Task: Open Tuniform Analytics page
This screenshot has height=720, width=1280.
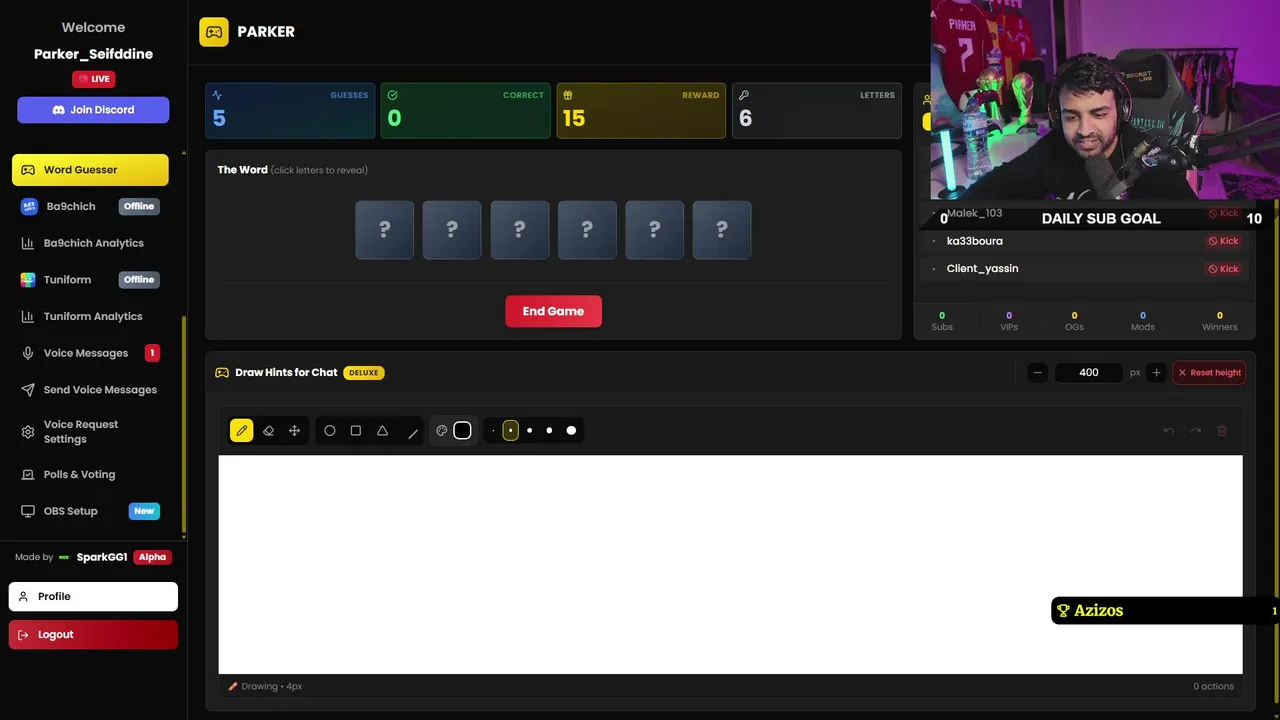Action: [x=90, y=316]
